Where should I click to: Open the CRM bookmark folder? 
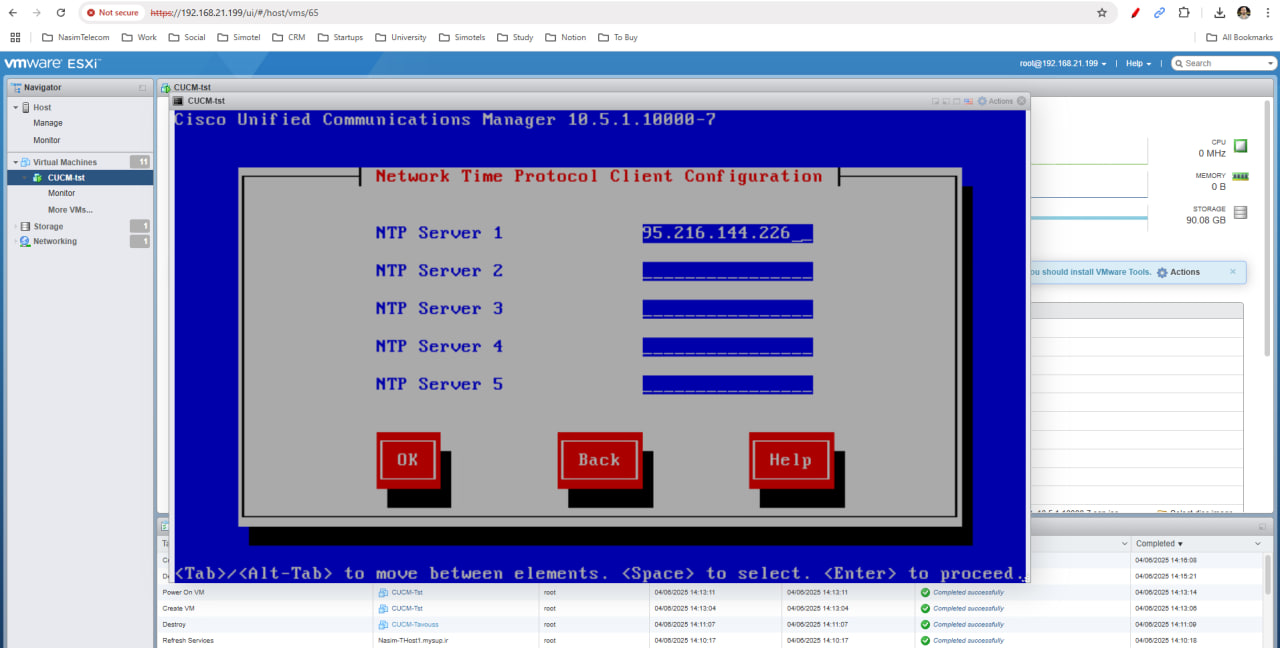[x=288, y=37]
